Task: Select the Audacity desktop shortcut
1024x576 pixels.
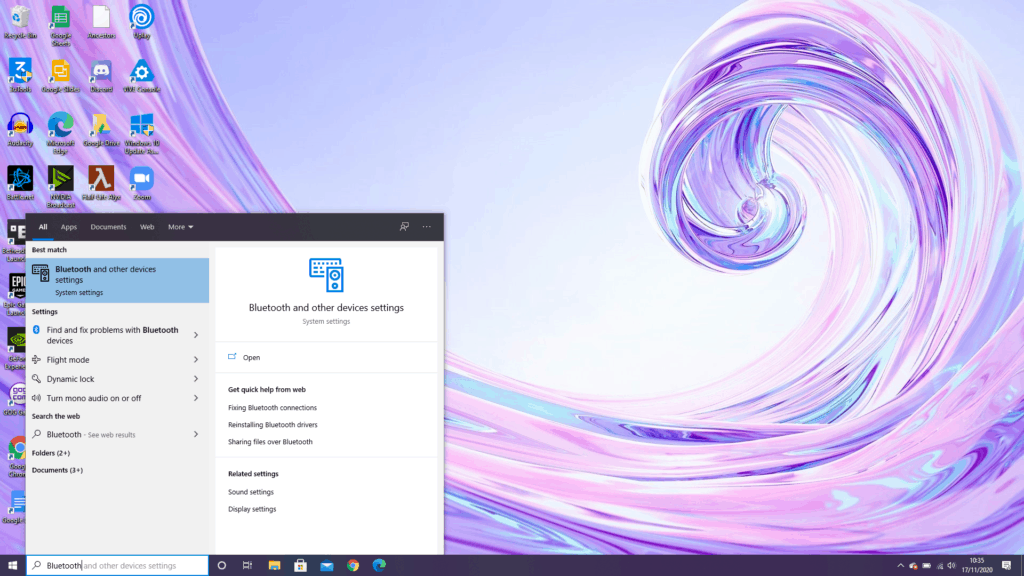Action: tap(20, 126)
